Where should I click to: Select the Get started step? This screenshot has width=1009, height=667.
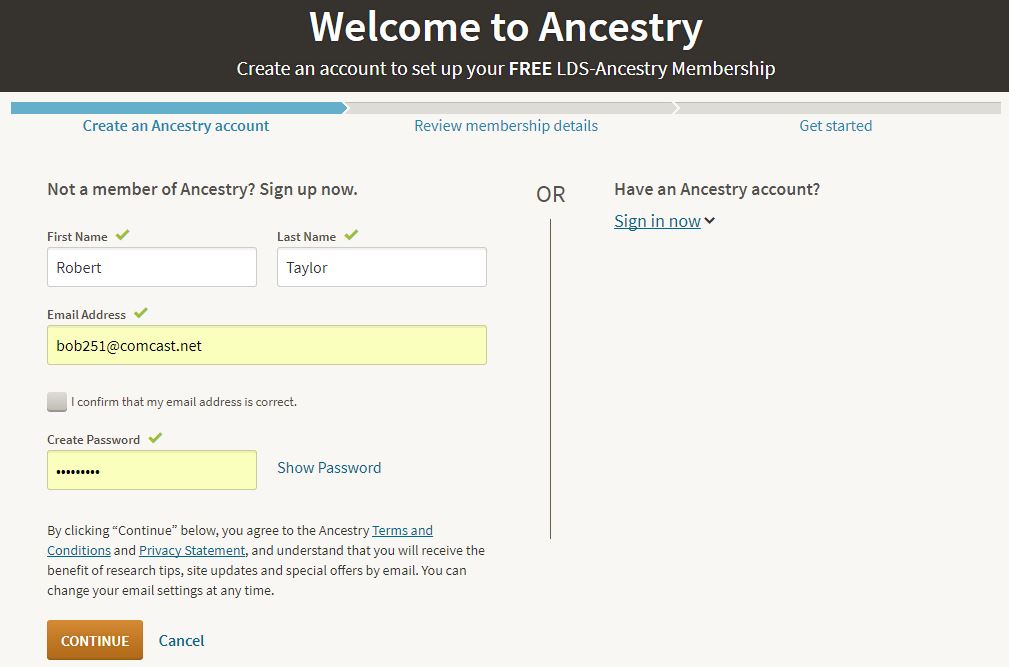pyautogui.click(x=835, y=126)
